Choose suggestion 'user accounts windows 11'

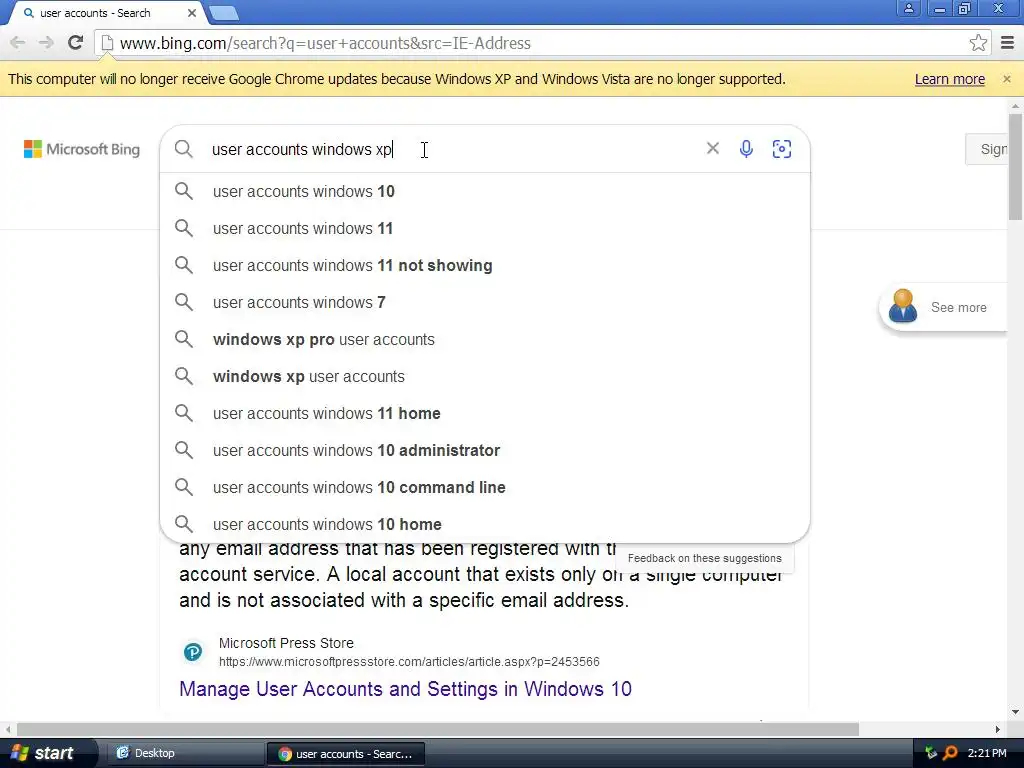pyautogui.click(x=485, y=229)
